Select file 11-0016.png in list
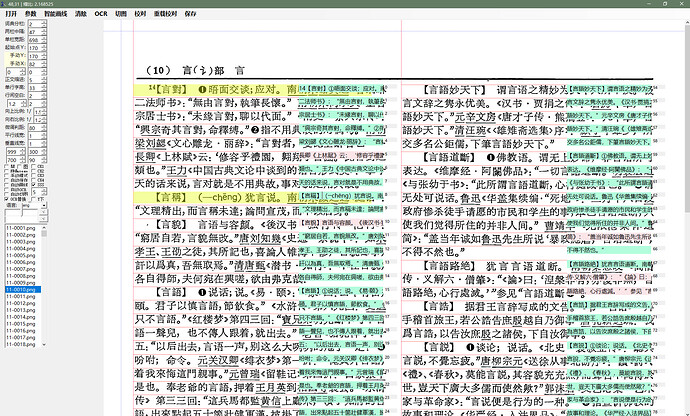 point(21,331)
